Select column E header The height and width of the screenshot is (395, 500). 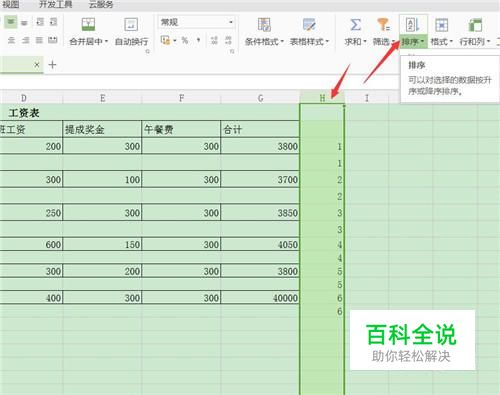point(102,98)
